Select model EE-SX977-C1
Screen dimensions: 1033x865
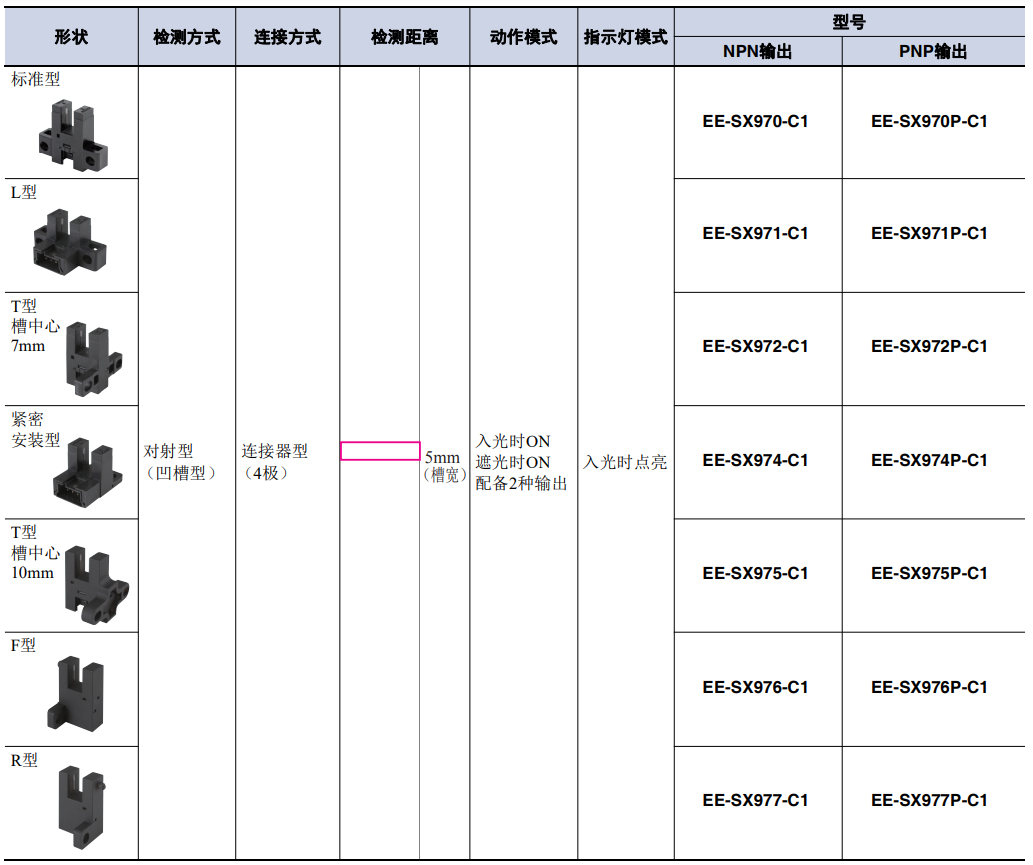[755, 800]
